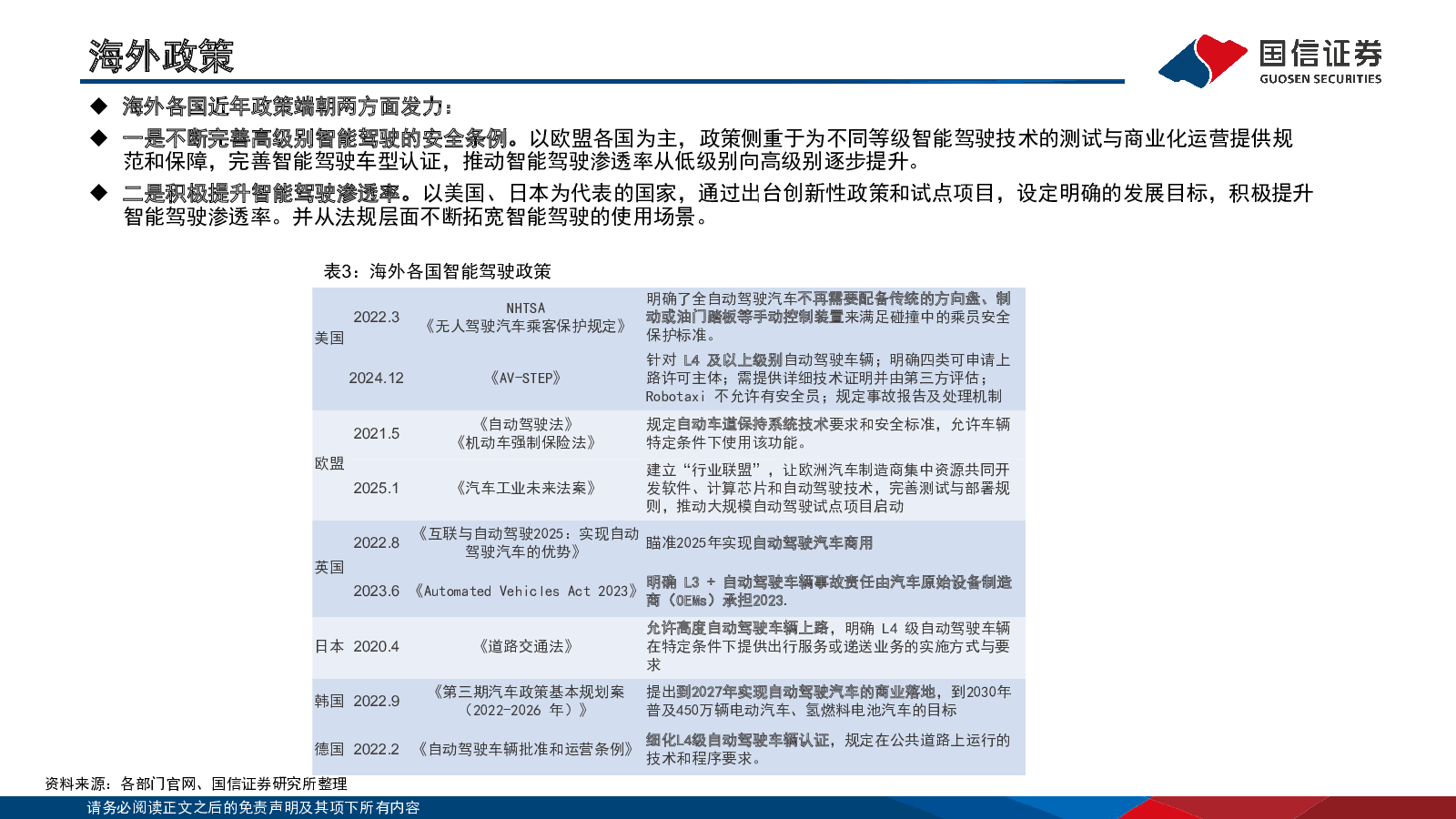Click the 德国 2022.2 row label

357,749
